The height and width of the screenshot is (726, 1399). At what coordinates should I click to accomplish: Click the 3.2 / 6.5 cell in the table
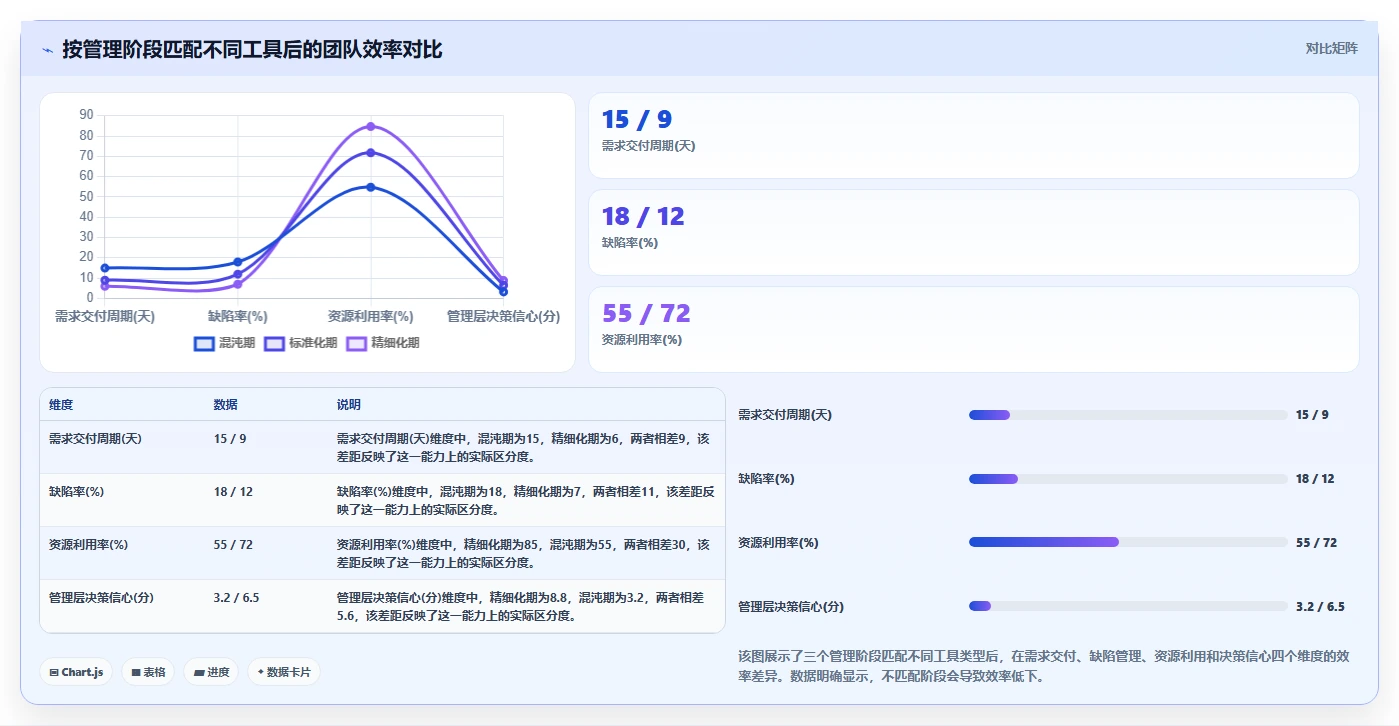[236, 598]
